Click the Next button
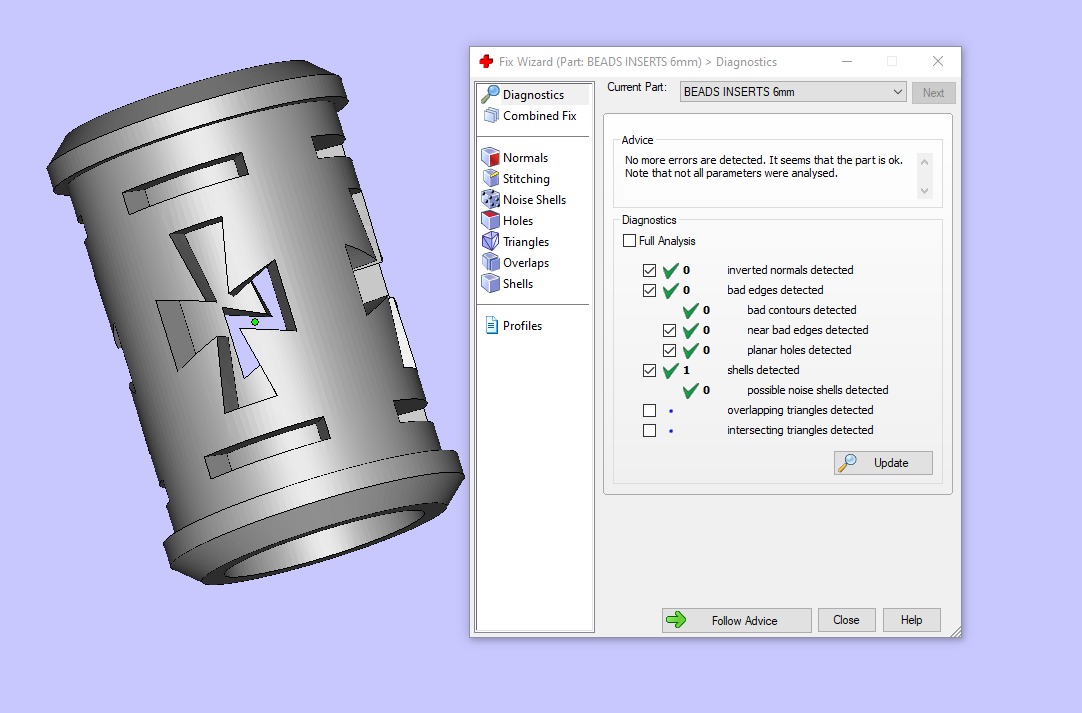Screen dimensions: 1082x713 pyautogui.click(x=934, y=92)
